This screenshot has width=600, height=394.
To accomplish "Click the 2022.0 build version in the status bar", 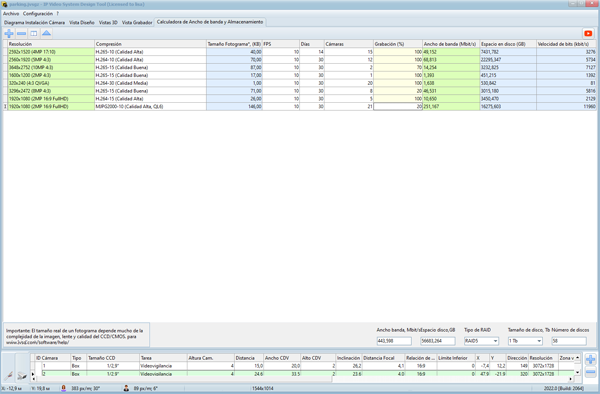I will point(564,388).
